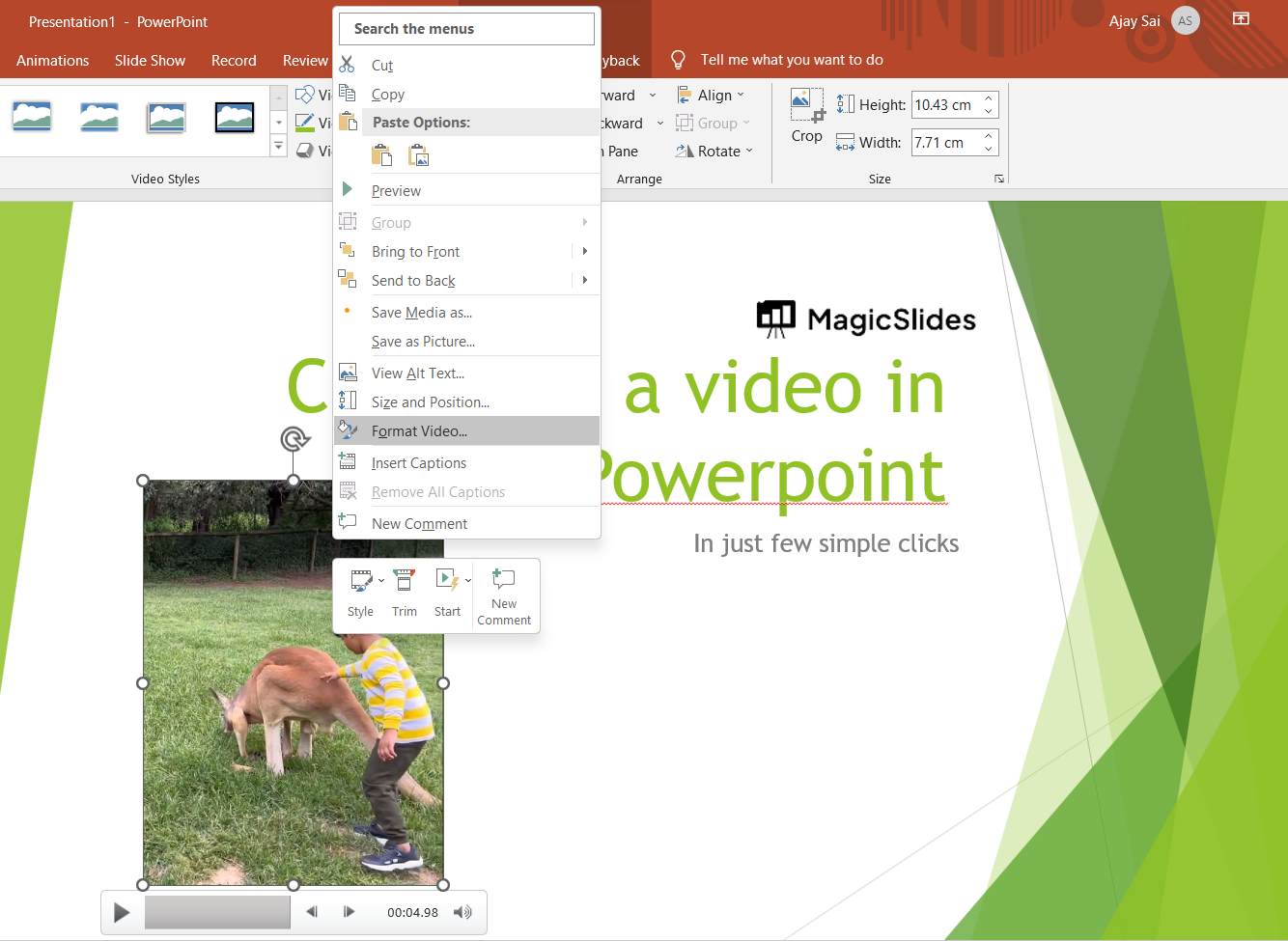This screenshot has width=1288, height=941.
Task: Select the black-framed fourth video style
Action: (235, 117)
